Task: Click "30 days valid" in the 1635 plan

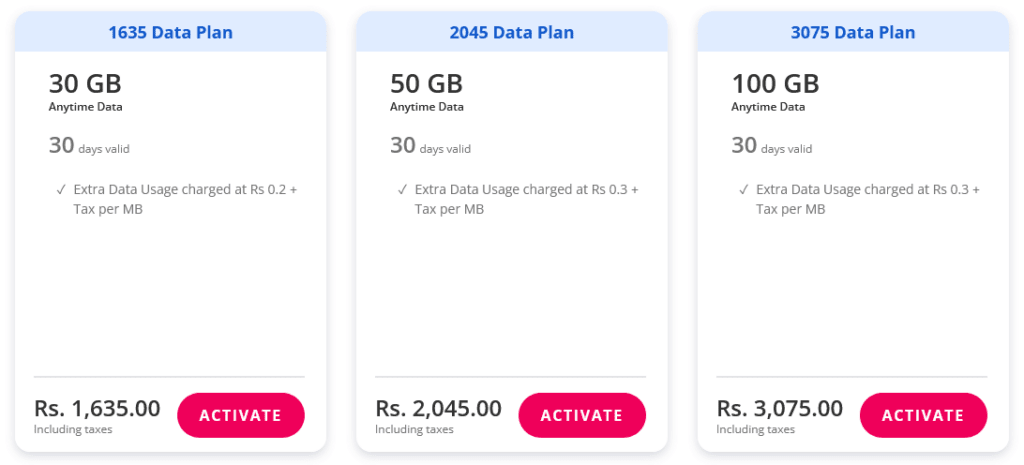Action: click(x=89, y=146)
